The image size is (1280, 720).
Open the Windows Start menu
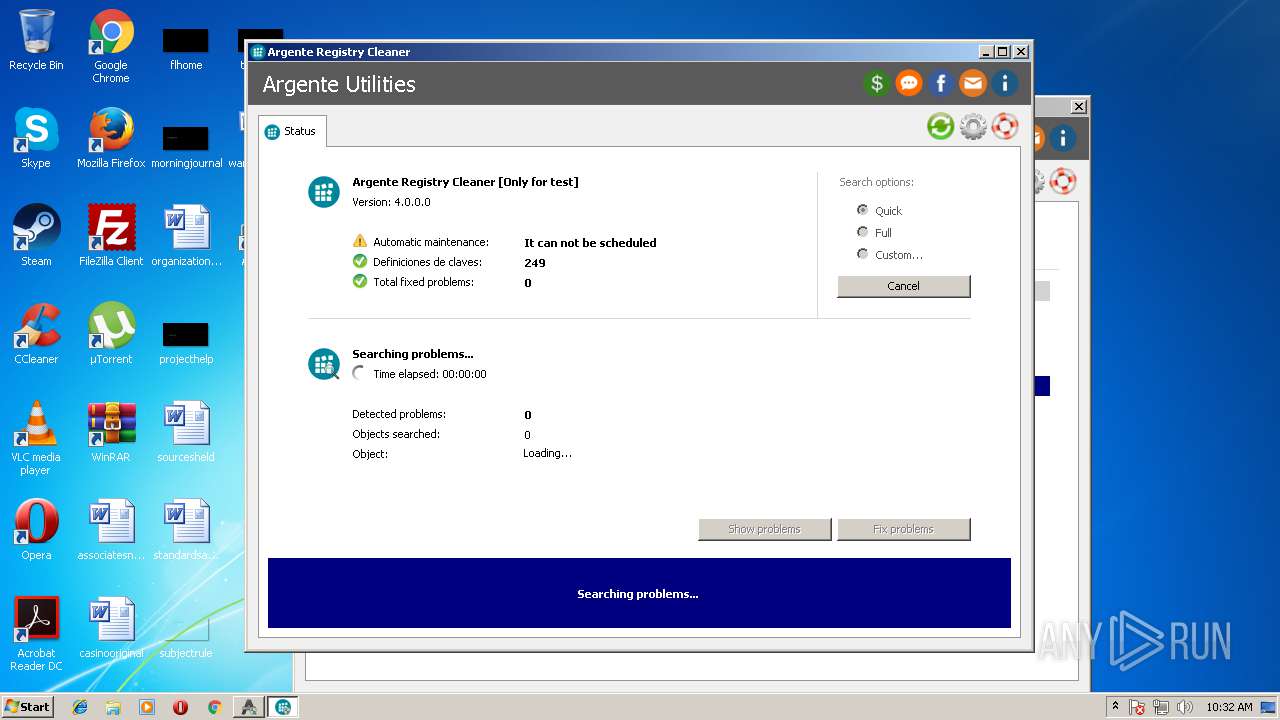tap(28, 707)
